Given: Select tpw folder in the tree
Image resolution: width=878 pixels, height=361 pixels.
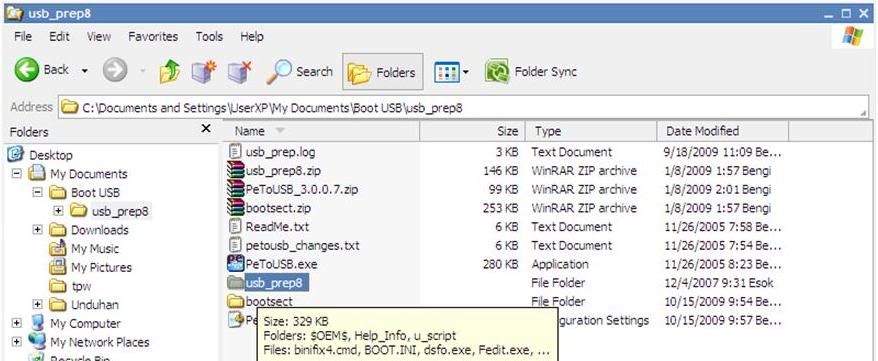Looking at the screenshot, I should 81,286.
